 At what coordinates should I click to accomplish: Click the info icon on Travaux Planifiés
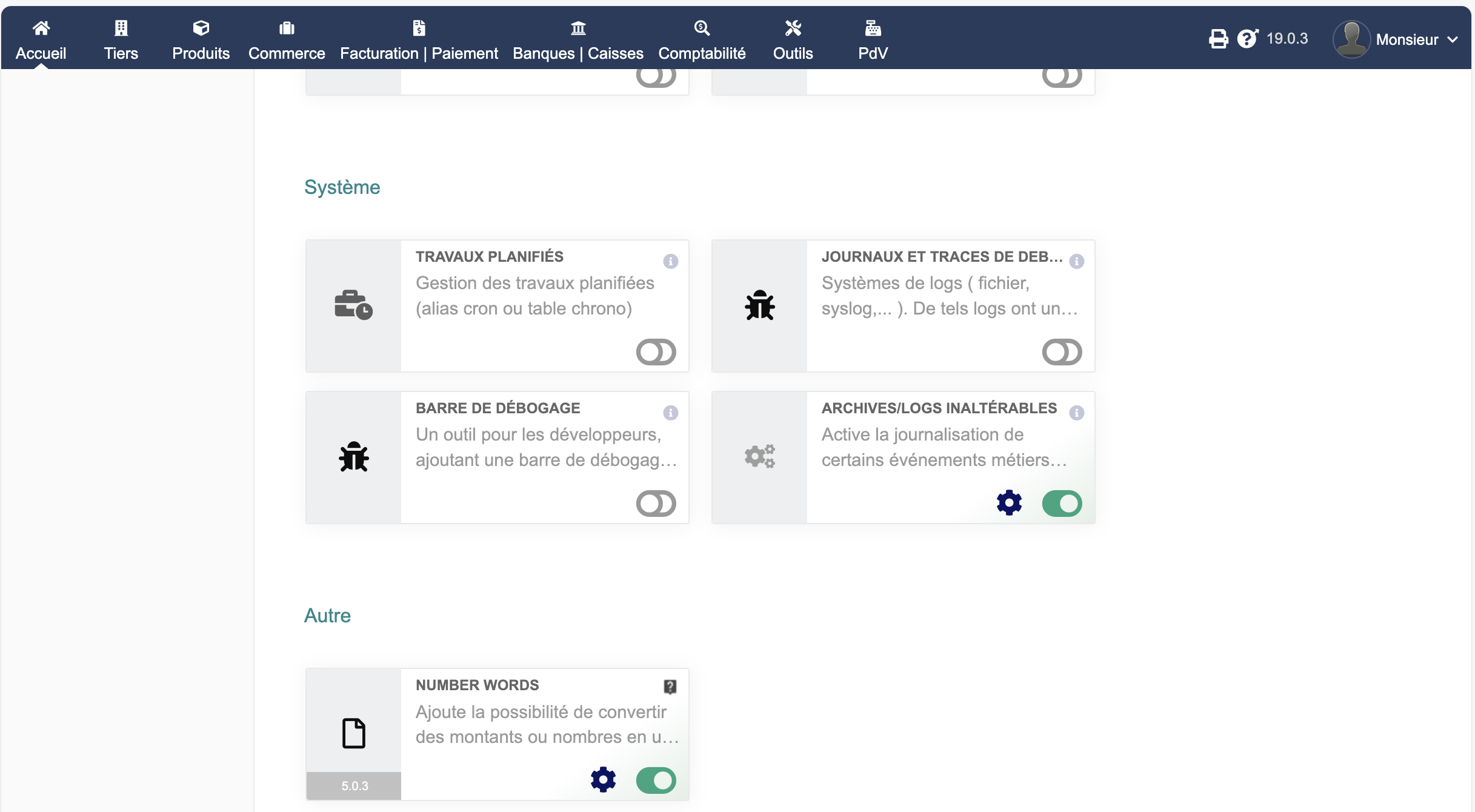pos(670,261)
